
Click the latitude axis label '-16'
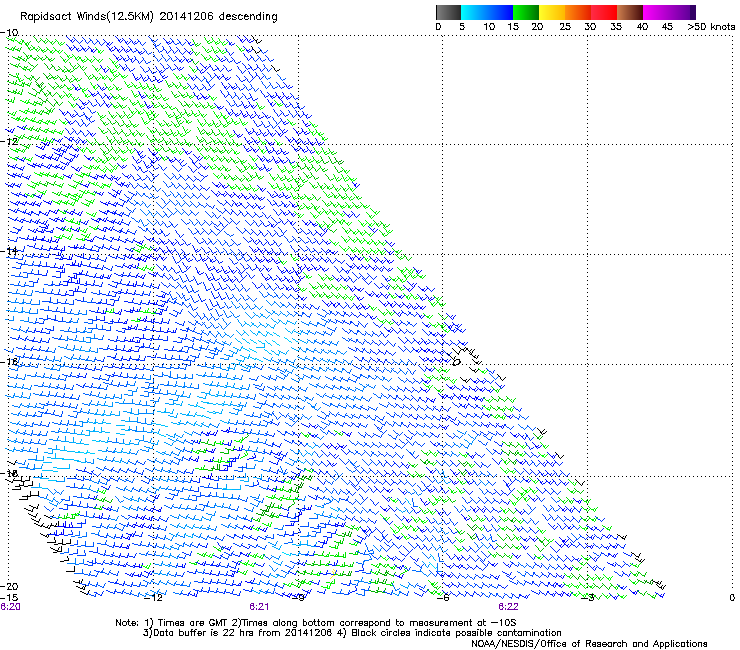click(10, 362)
